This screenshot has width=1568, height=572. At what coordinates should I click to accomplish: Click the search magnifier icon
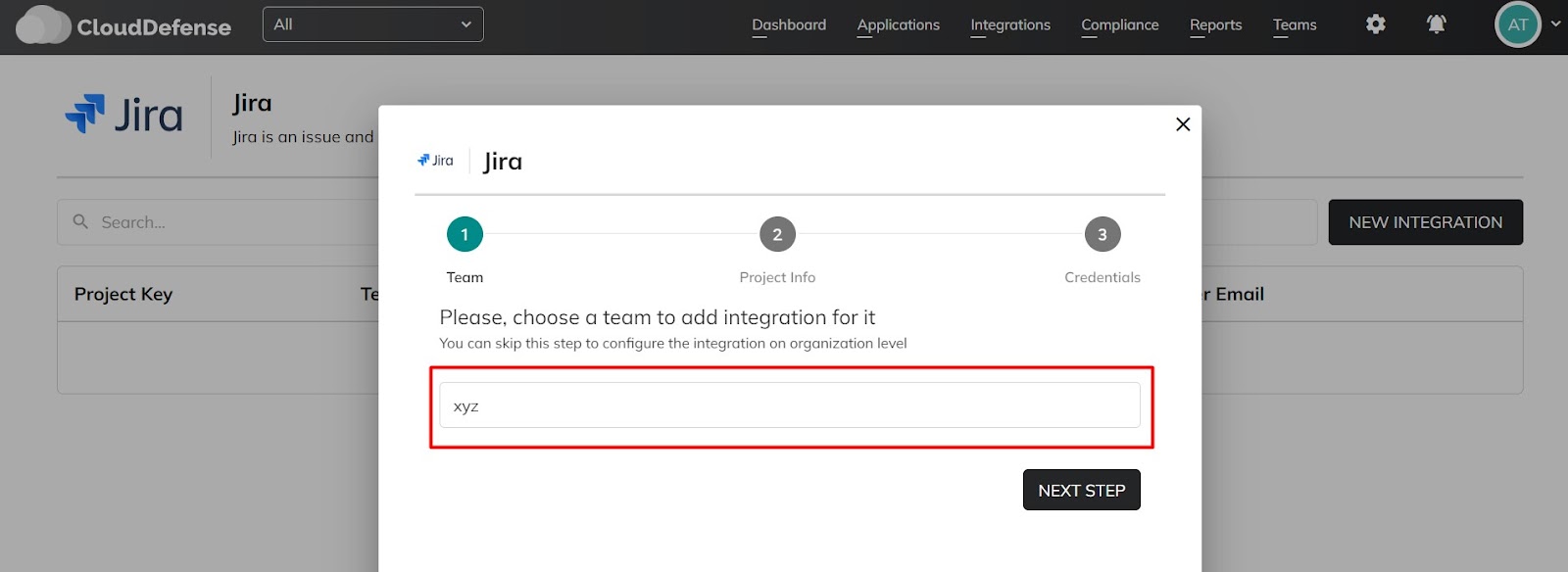point(80,221)
